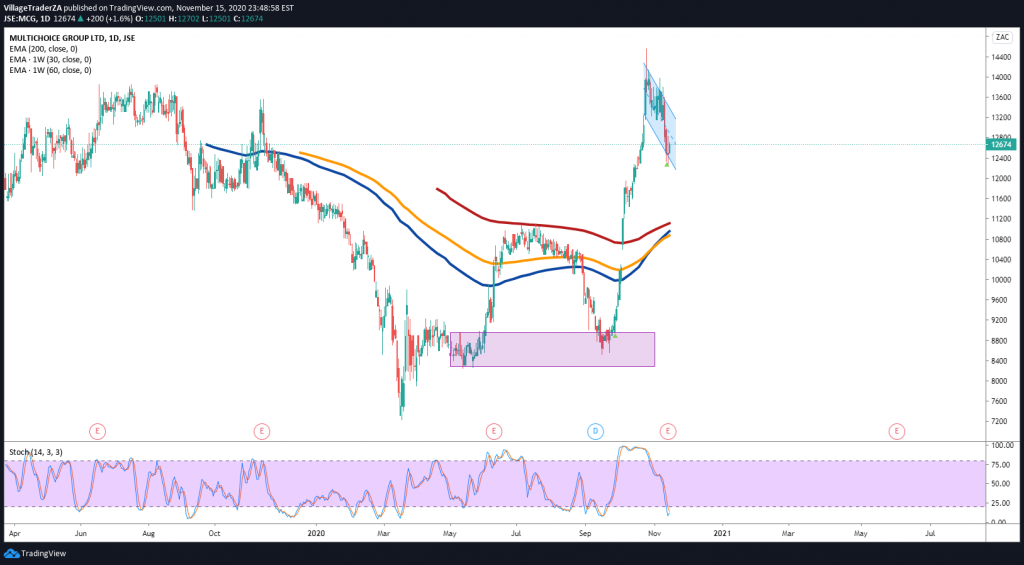This screenshot has width=1024, height=565.
Task: Click the blue dividend 'D' marker
Action: pyautogui.click(x=595, y=431)
